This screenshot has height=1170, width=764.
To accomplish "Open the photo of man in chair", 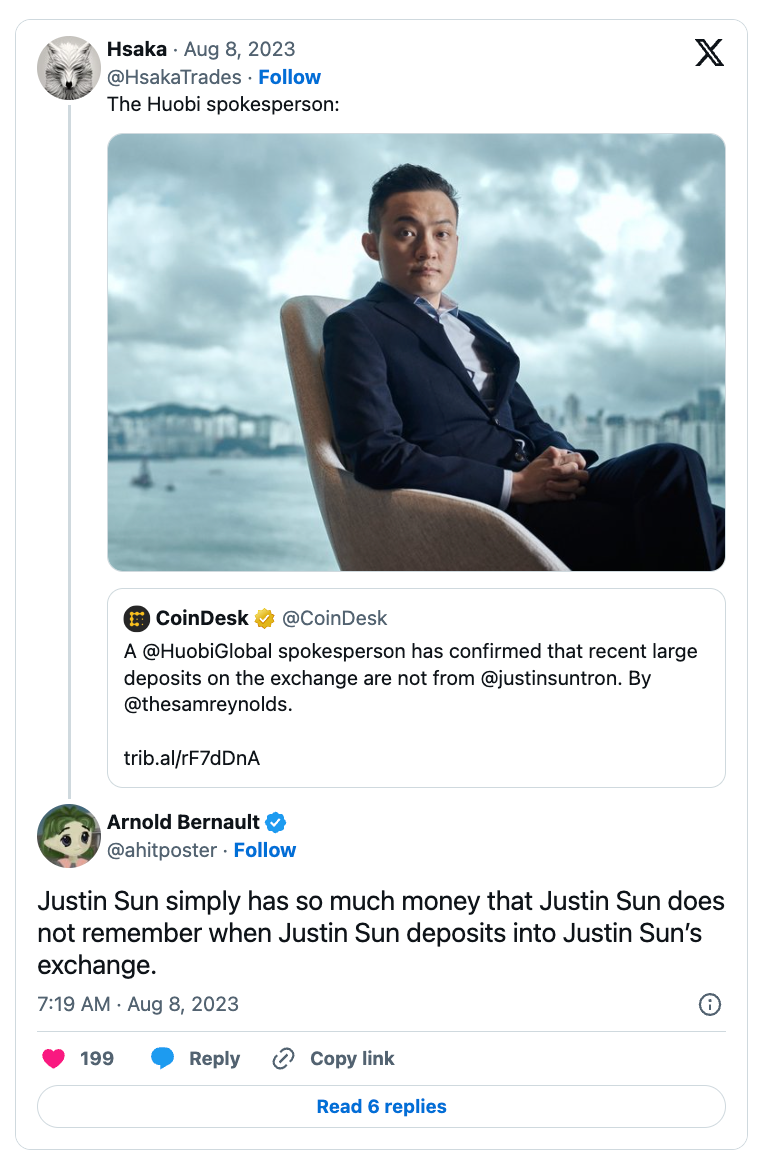I will [x=416, y=352].
